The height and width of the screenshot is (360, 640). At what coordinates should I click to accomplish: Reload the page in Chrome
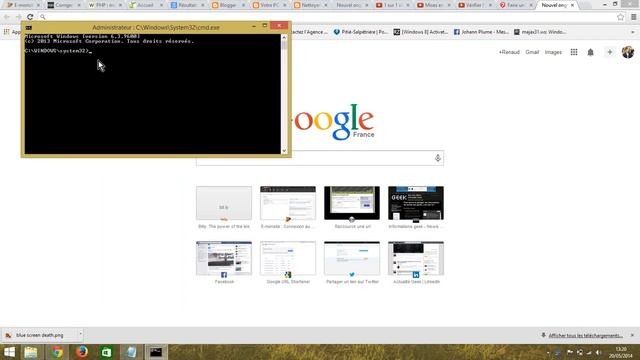[30, 17]
